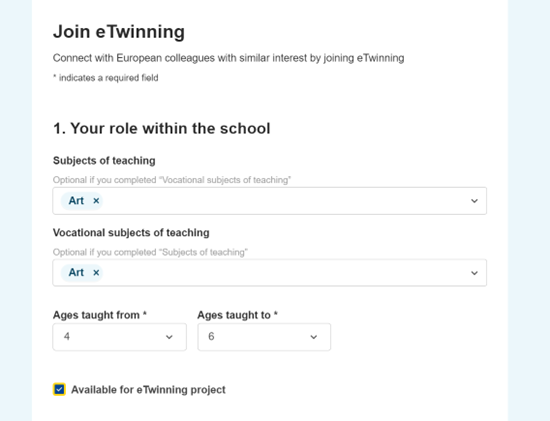Remove the Art tag from Subjects of teaching
Image resolution: width=550 pixels, height=421 pixels.
[x=96, y=201]
